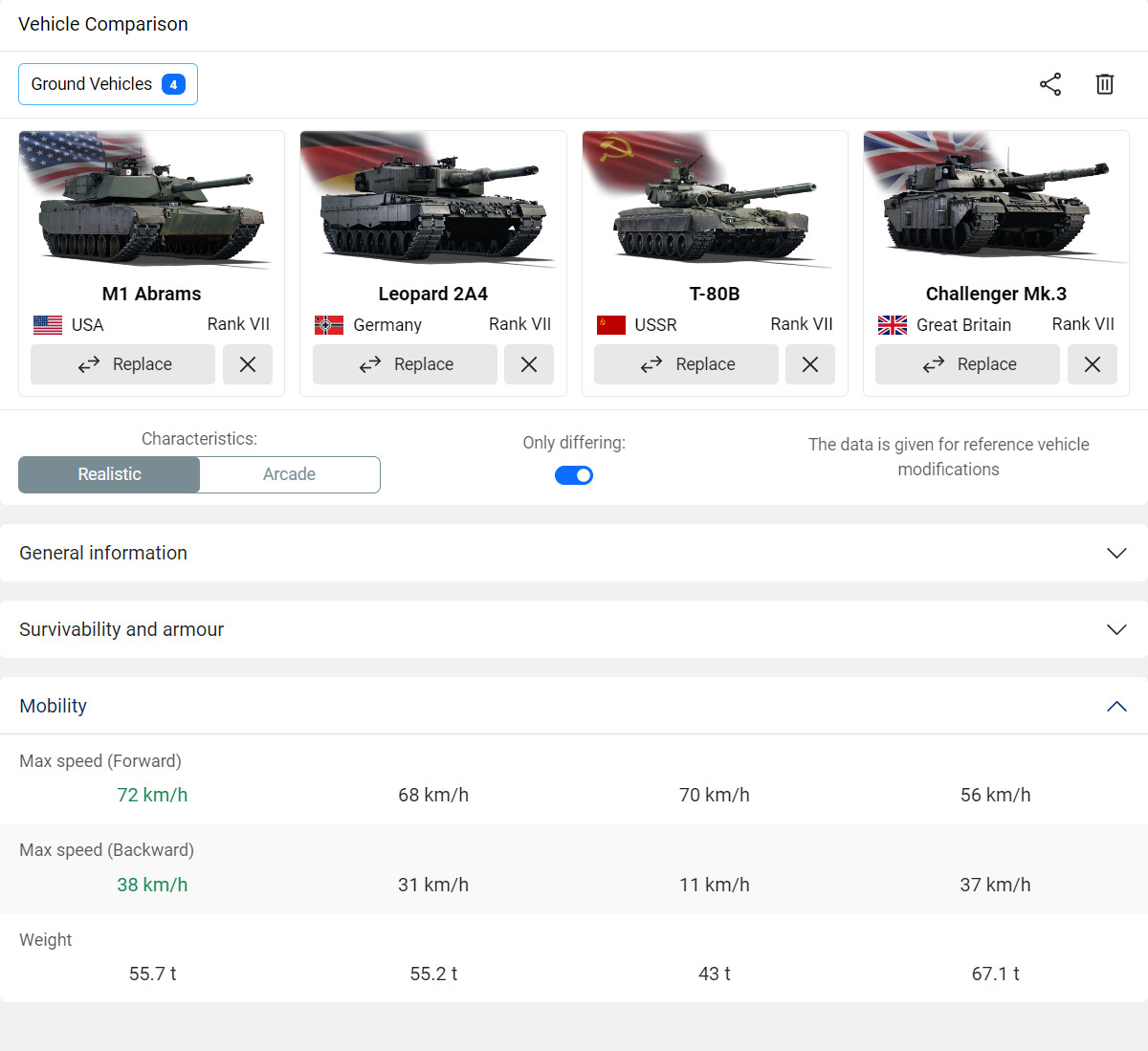Click the Rank VII label under Leopard 2A4
This screenshot has height=1051, width=1148.
click(x=519, y=324)
